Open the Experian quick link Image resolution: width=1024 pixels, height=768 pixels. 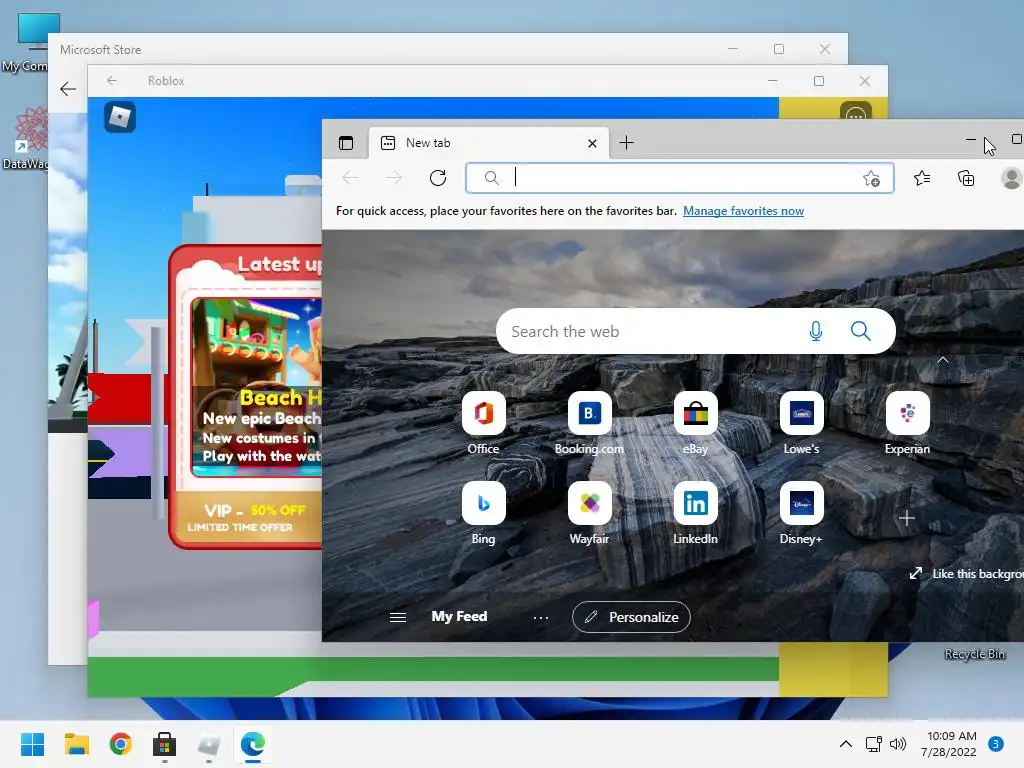coord(907,422)
